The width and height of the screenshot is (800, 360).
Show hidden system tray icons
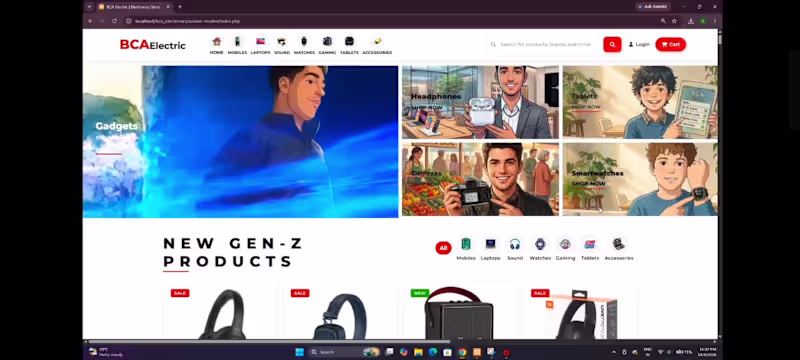click(614, 352)
